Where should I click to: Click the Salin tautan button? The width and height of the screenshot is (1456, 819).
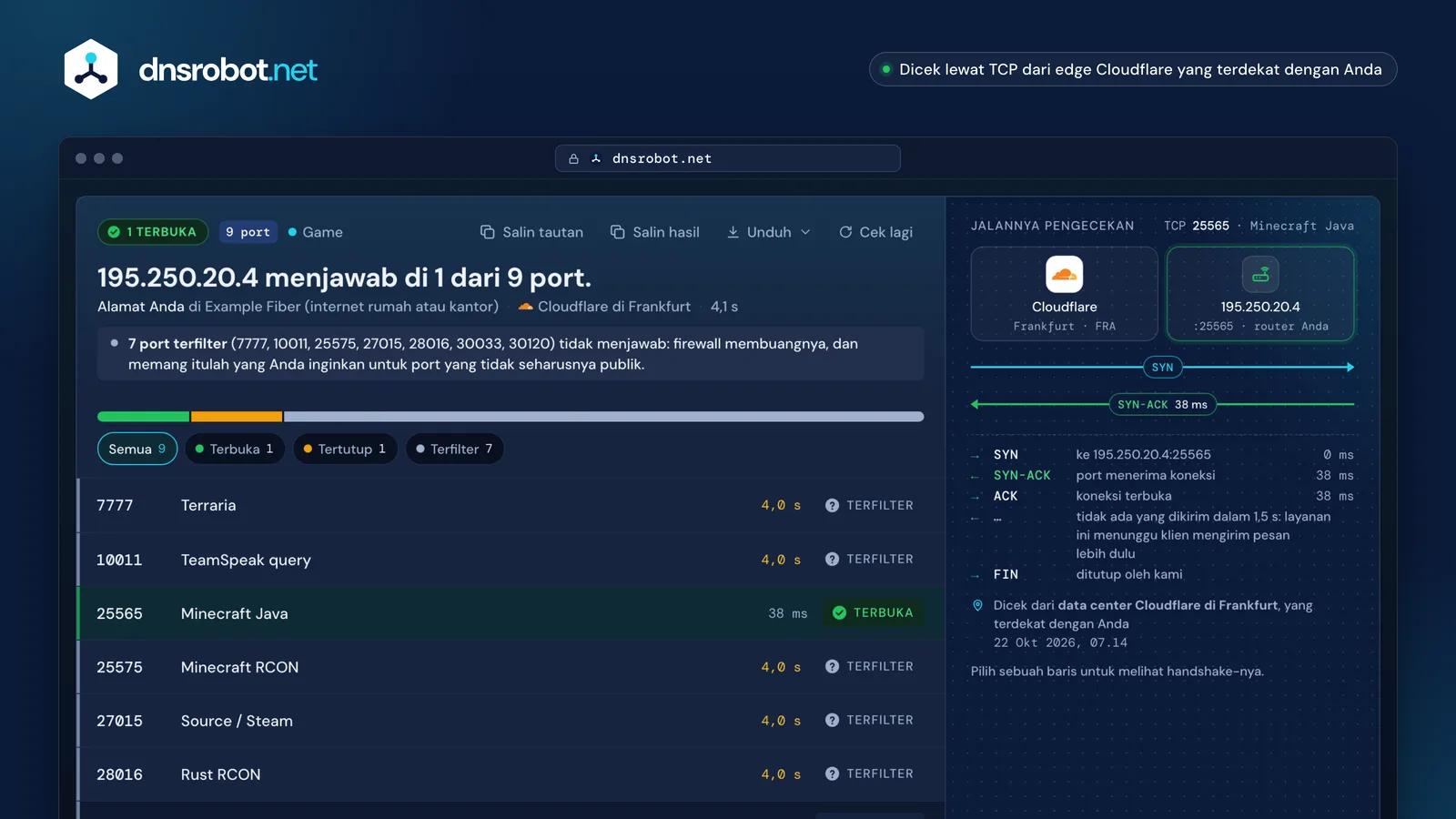531,232
